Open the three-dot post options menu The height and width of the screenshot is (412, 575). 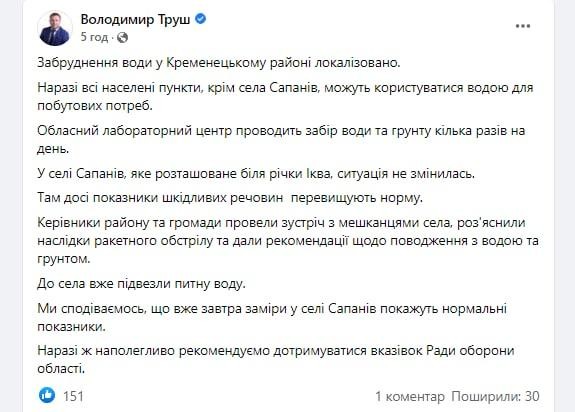(523, 26)
